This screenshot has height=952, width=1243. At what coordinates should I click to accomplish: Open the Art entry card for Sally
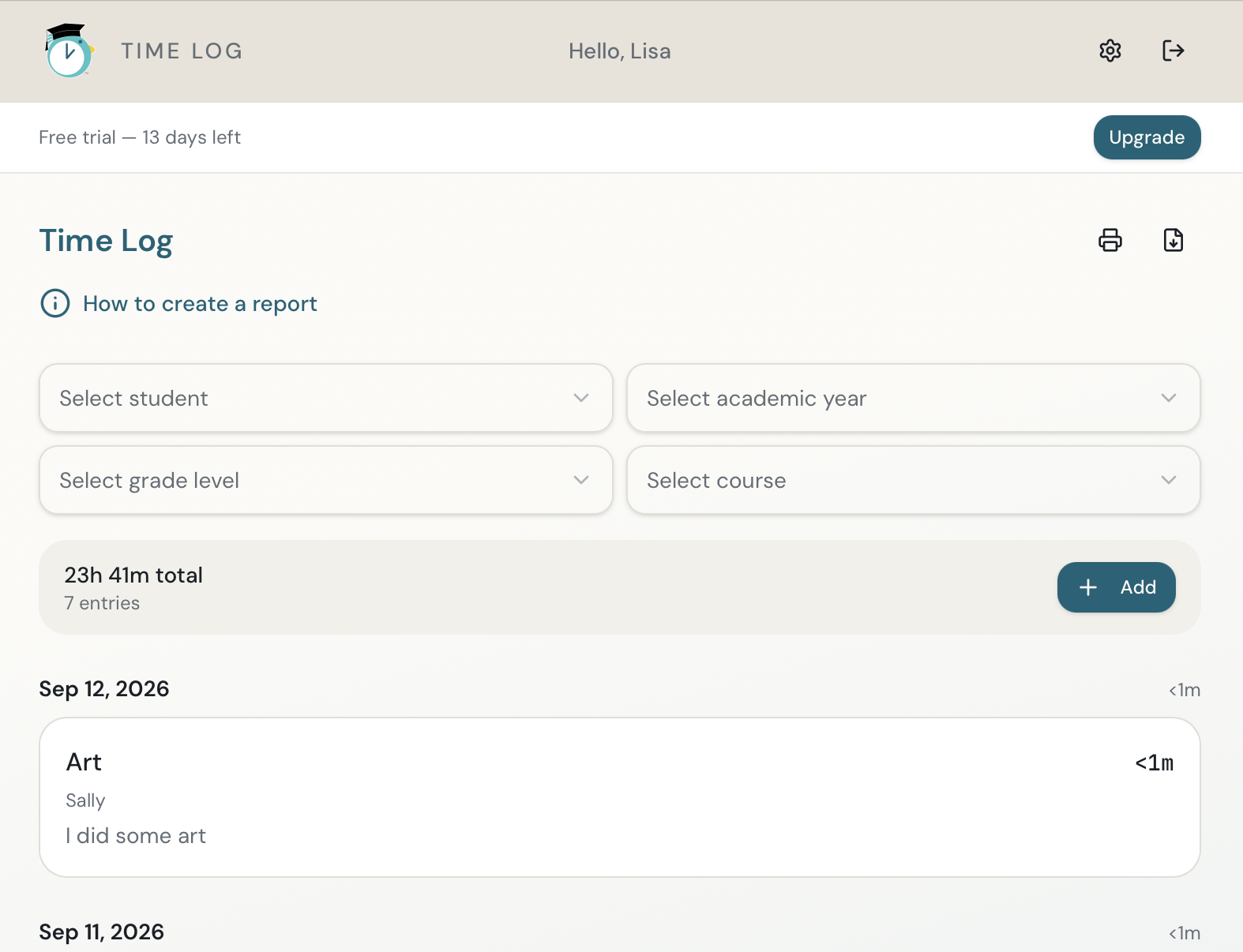point(620,797)
